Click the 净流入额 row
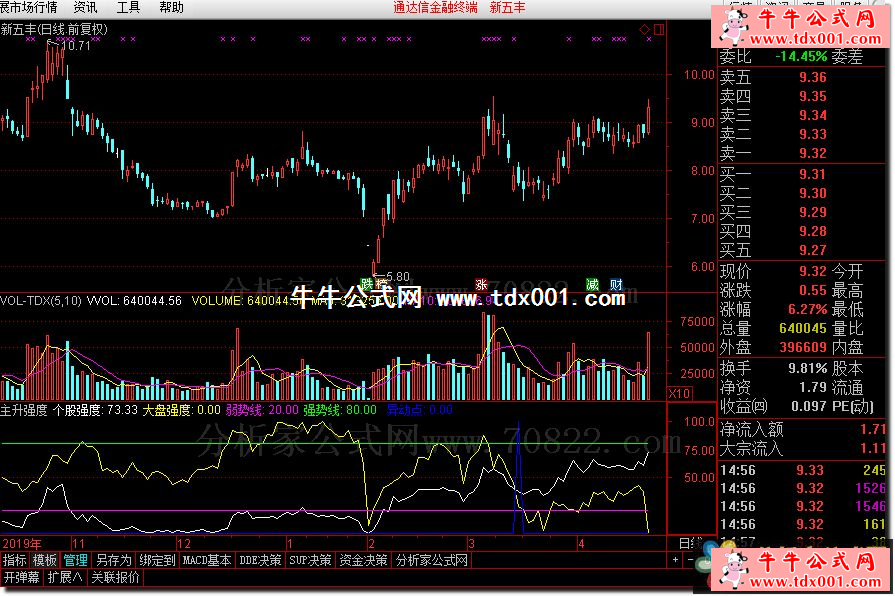Screen dimensions: 895x596 tap(803, 429)
